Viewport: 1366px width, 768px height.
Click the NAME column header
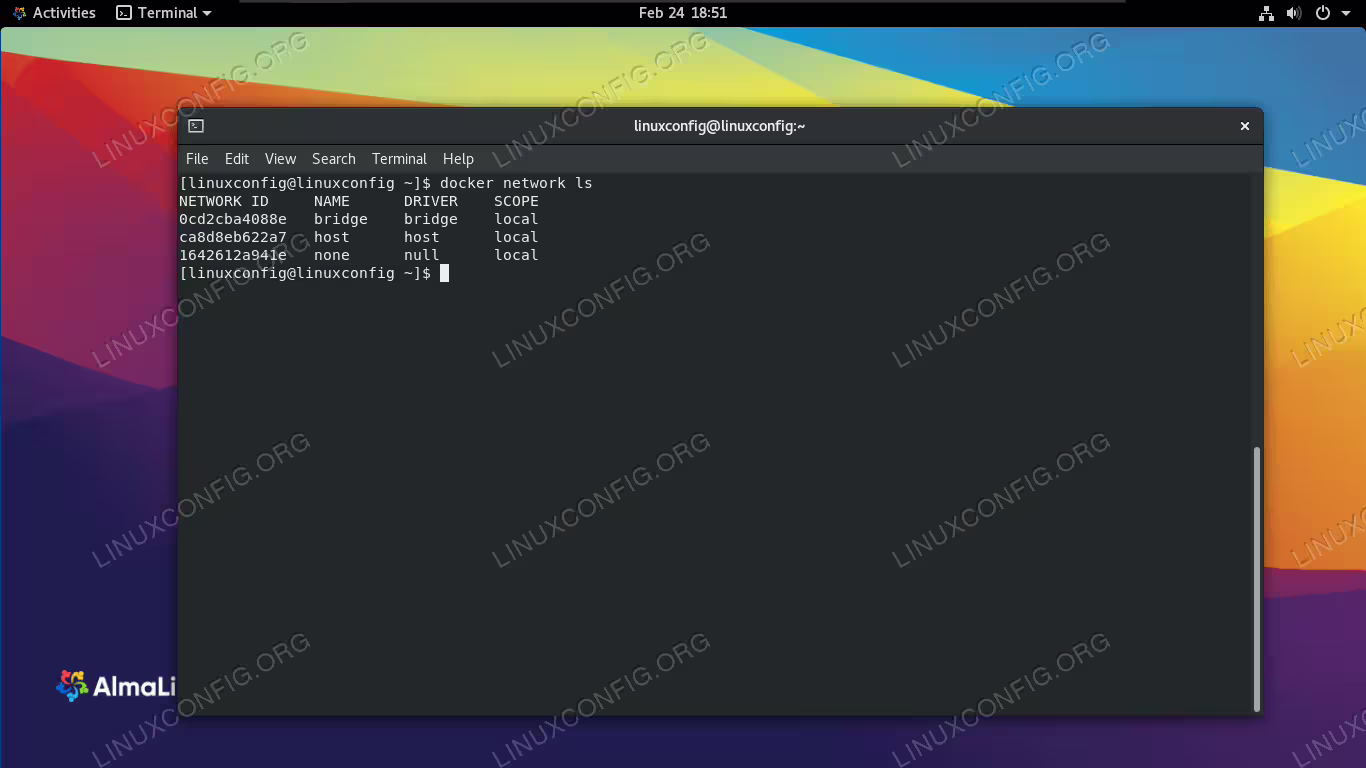[332, 201]
